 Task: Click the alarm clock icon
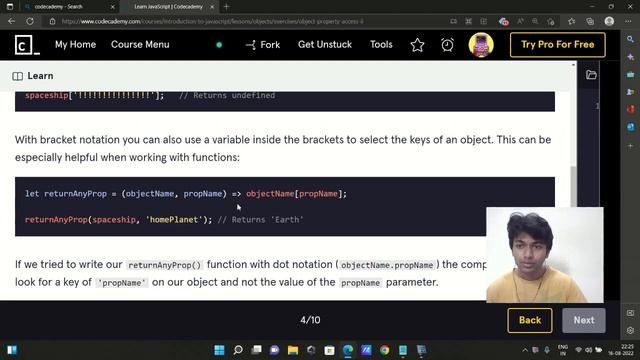(447, 45)
